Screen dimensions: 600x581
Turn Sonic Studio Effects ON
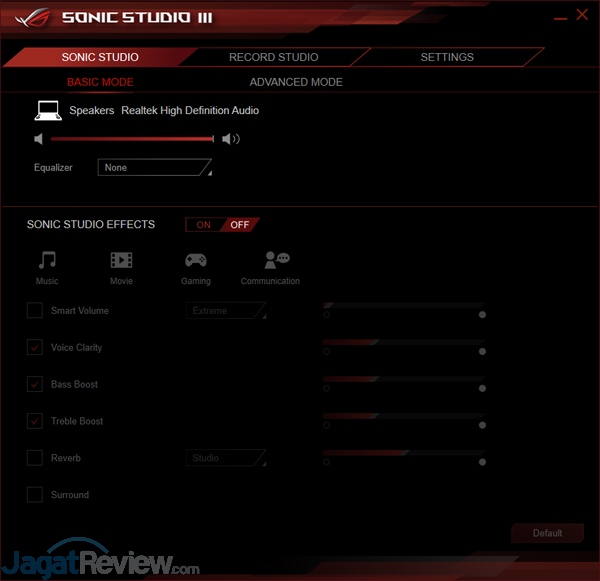[203, 225]
